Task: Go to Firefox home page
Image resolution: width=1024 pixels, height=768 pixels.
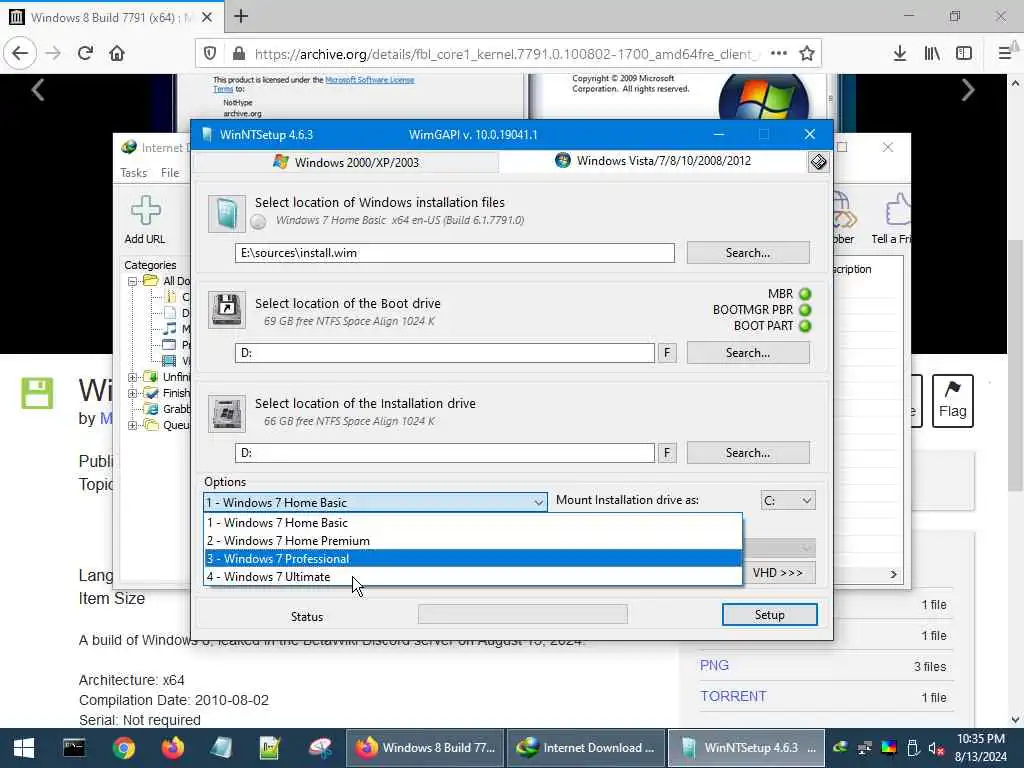Action: (117, 53)
